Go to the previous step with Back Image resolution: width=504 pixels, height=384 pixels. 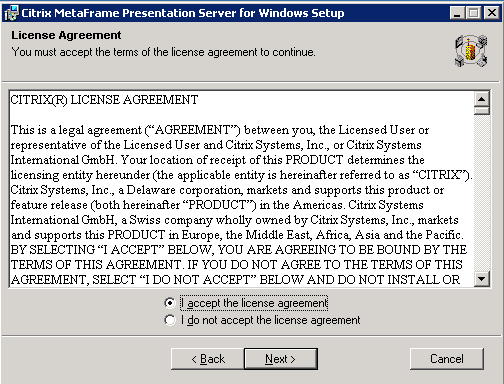(208, 359)
